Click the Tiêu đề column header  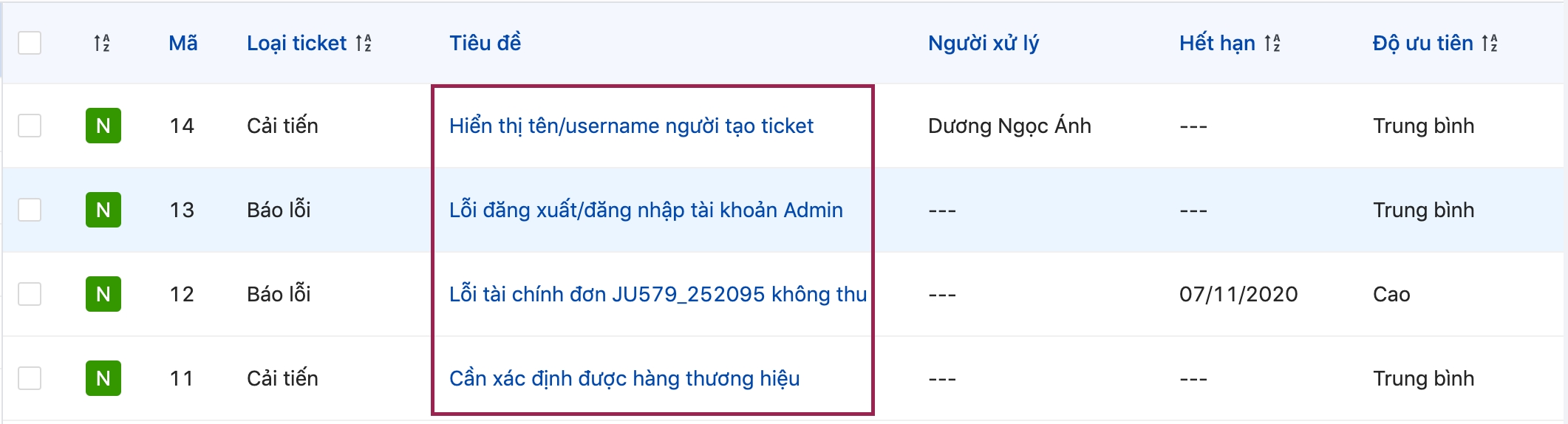click(x=485, y=43)
